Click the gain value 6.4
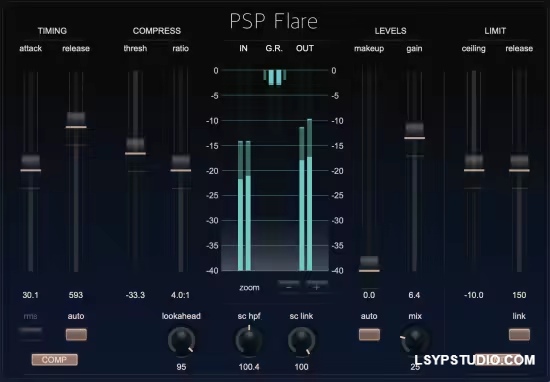Viewport: 550px width, 382px height. [414, 295]
